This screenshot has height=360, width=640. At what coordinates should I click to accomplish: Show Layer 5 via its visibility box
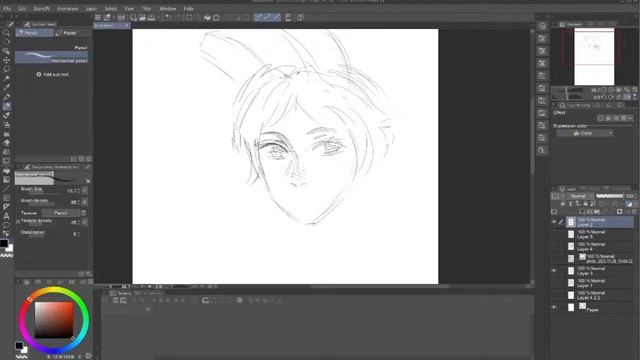click(554, 234)
